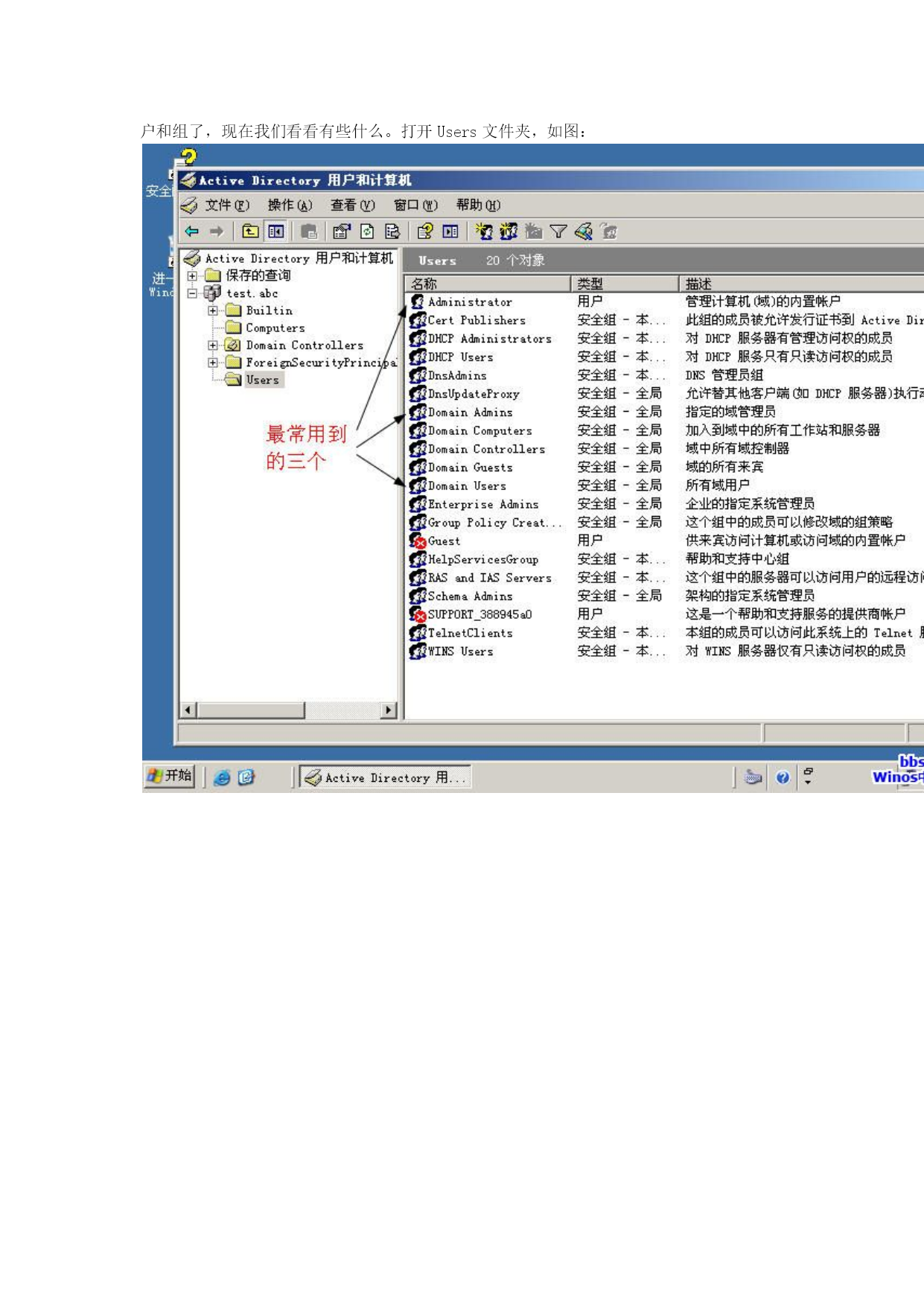This screenshot has height=1306, width=924.
Task: Select the RAS and IAS Servers group
Action: pos(481,578)
